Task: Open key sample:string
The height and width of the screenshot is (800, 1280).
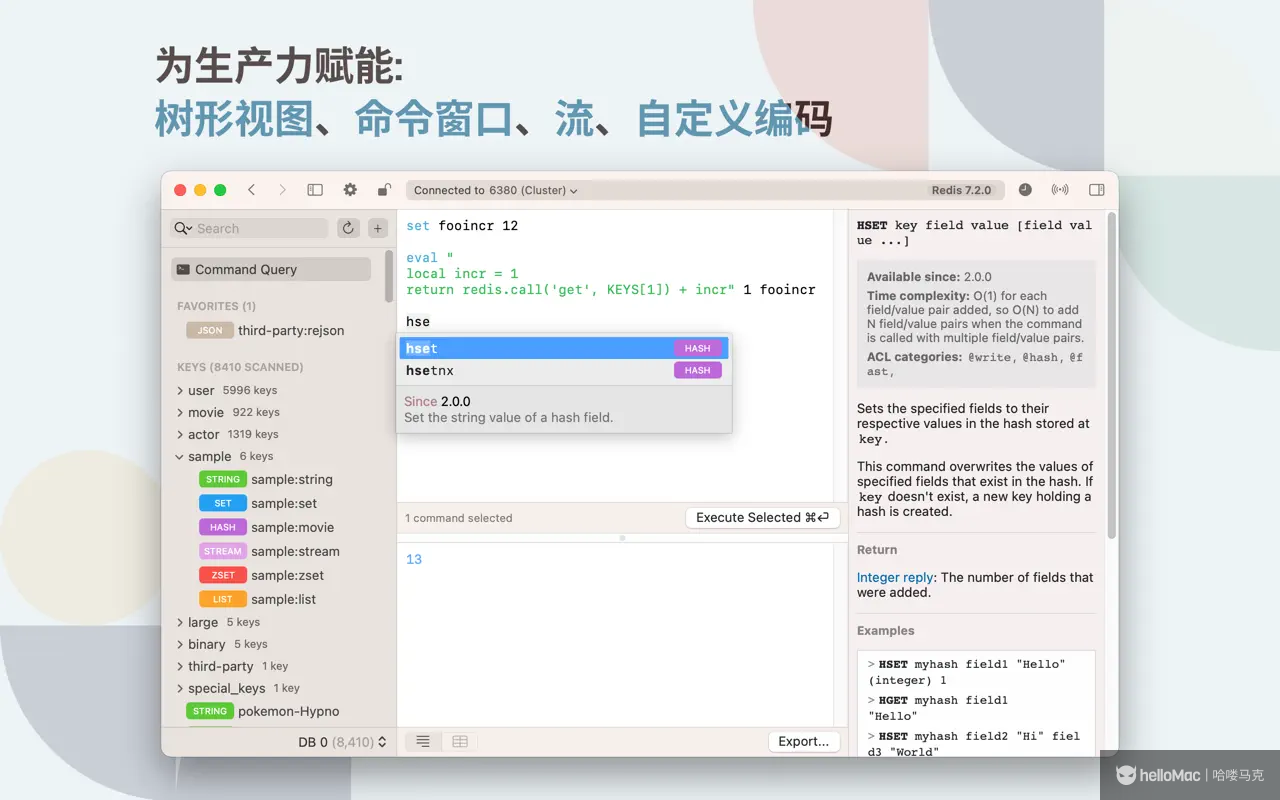Action: point(292,479)
